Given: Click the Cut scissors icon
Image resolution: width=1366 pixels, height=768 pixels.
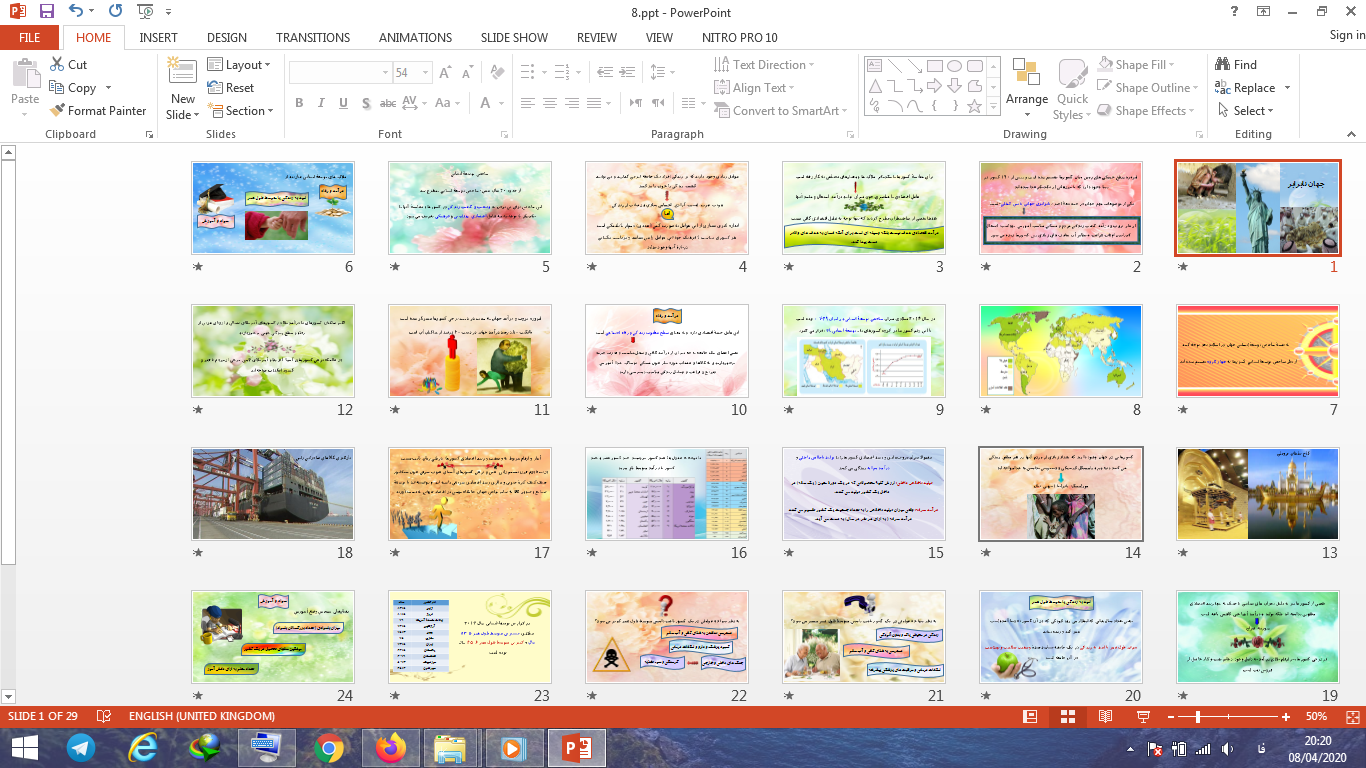Looking at the screenshot, I should click(57, 64).
